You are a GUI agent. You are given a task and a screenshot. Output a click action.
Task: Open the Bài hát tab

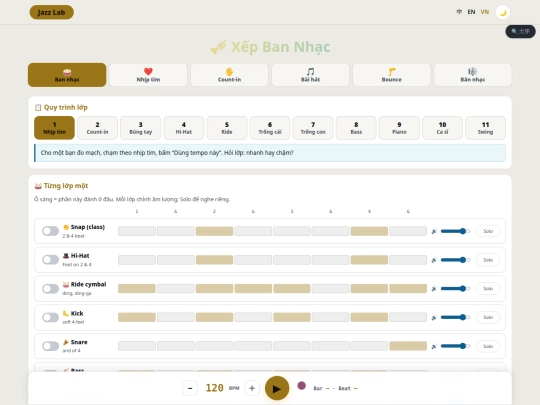[310, 75]
